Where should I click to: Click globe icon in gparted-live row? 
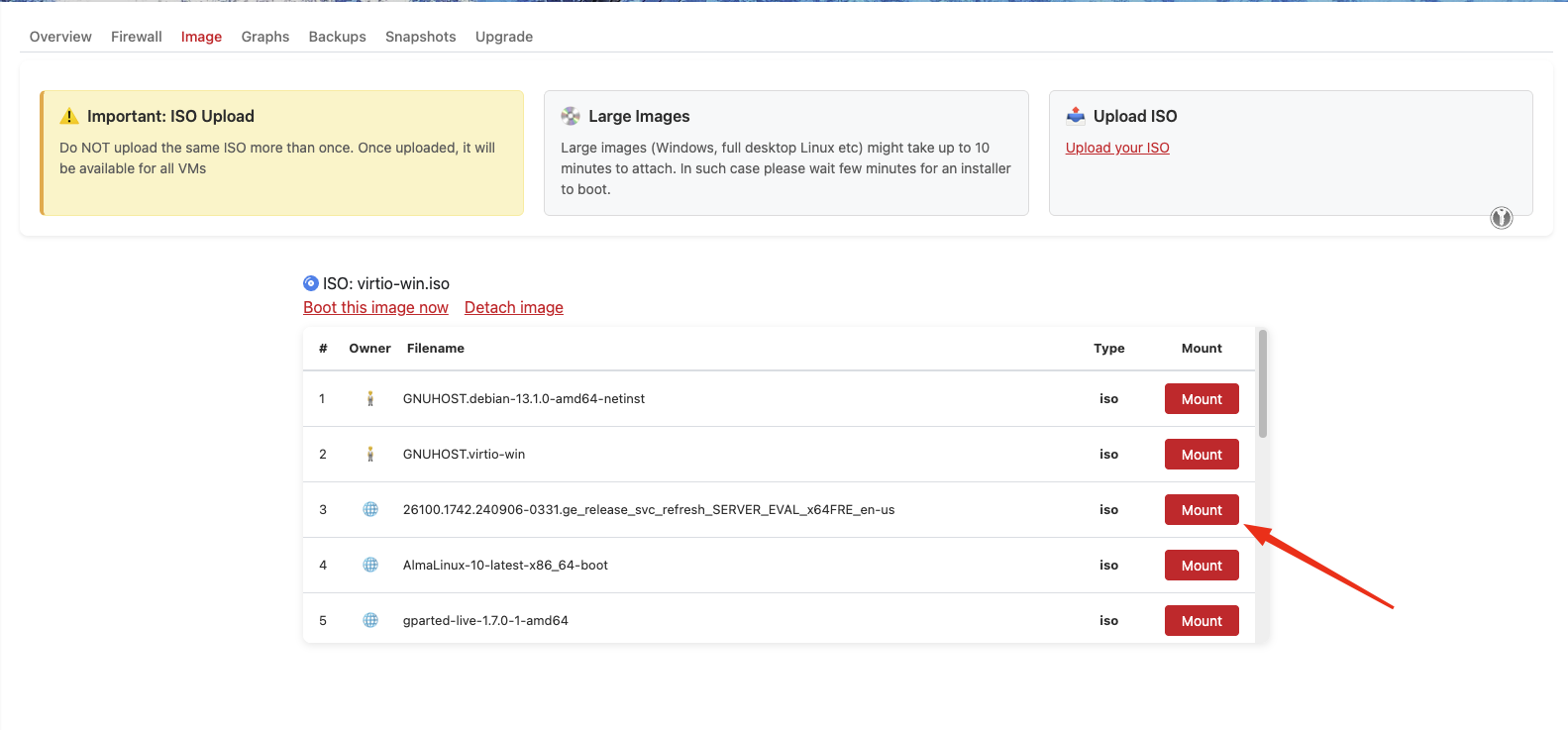[x=370, y=621]
